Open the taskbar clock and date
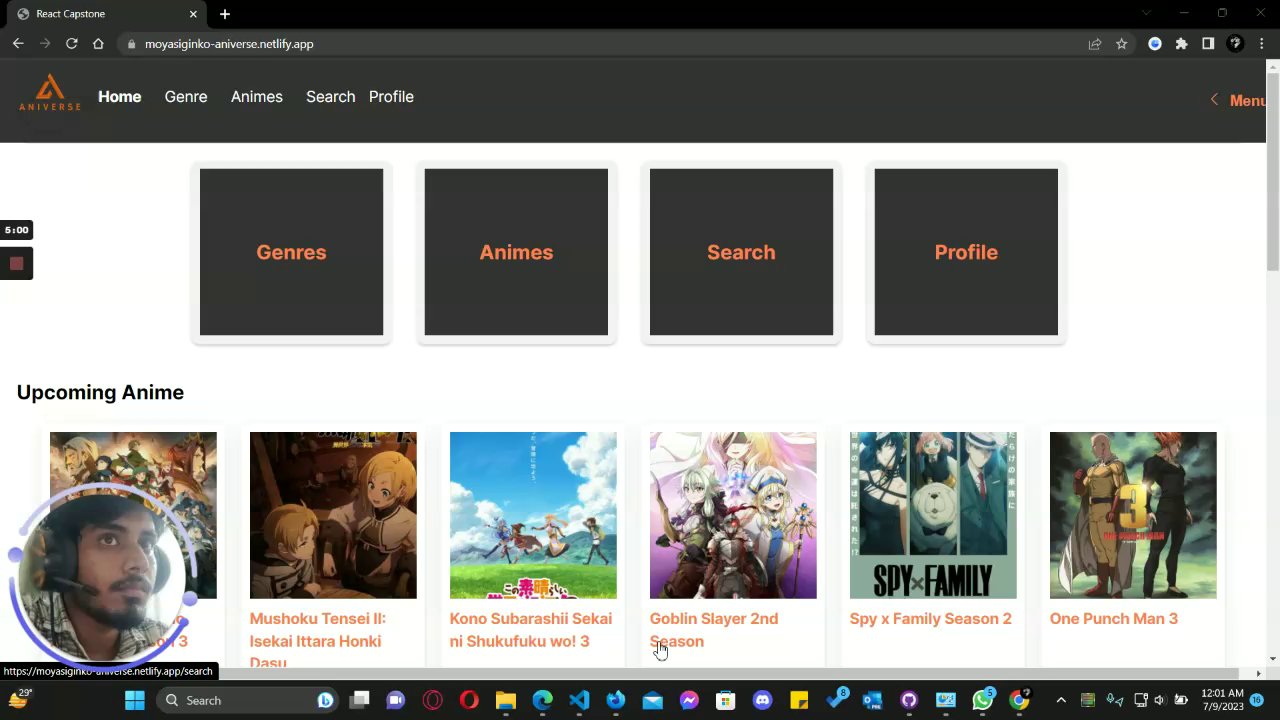The image size is (1280, 720). [1223, 700]
